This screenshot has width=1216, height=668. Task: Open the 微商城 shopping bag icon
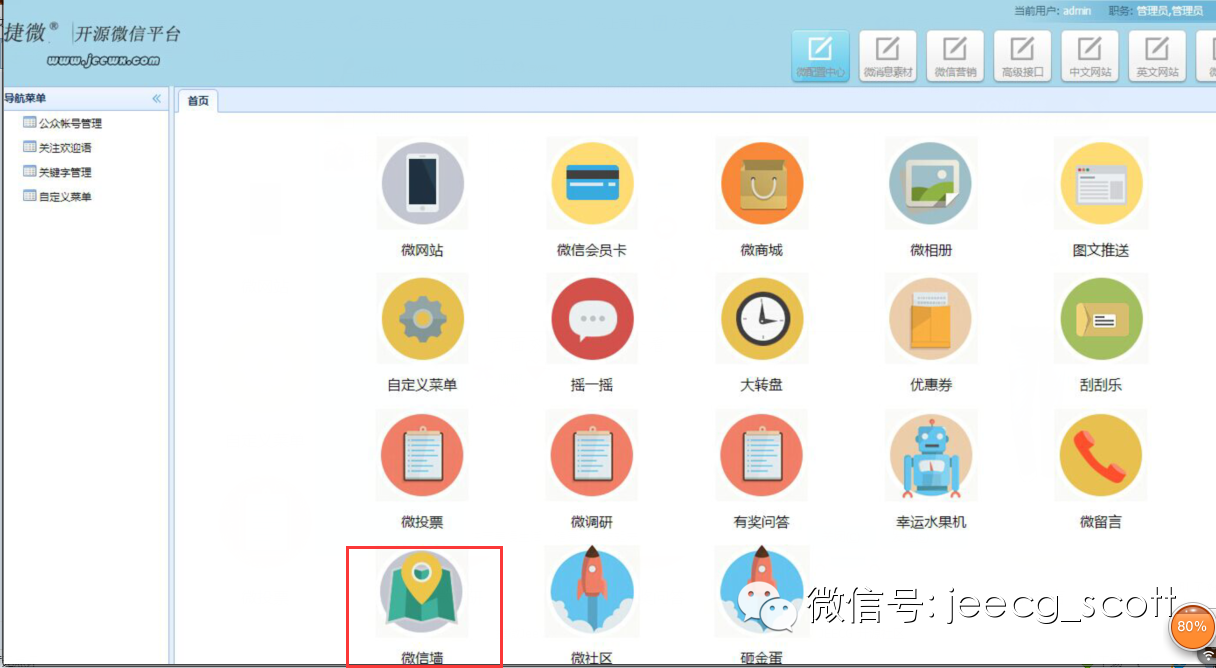(x=762, y=182)
